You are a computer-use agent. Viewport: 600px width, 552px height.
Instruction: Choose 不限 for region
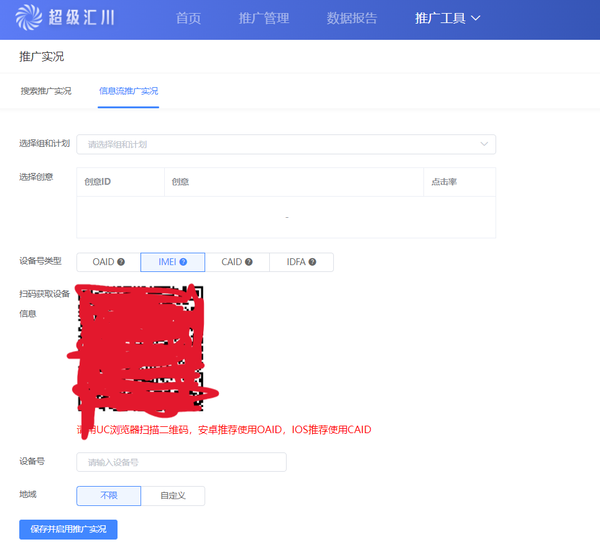(x=109, y=496)
